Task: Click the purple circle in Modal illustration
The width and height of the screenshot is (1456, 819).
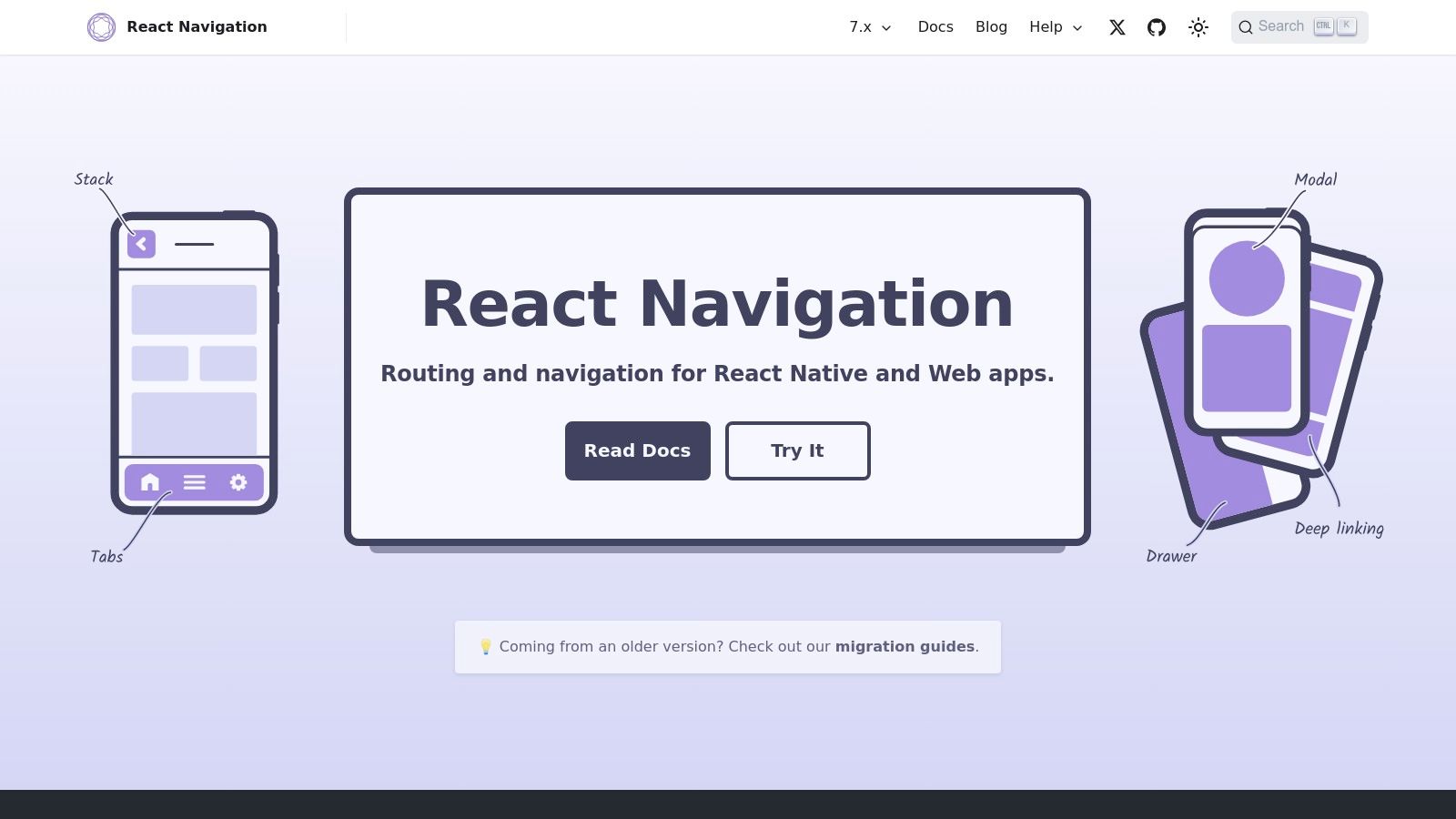Action: [1246, 279]
